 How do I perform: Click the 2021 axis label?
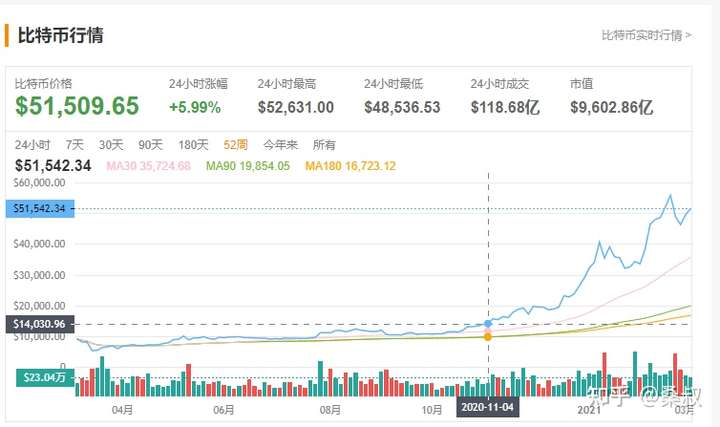pos(589,410)
